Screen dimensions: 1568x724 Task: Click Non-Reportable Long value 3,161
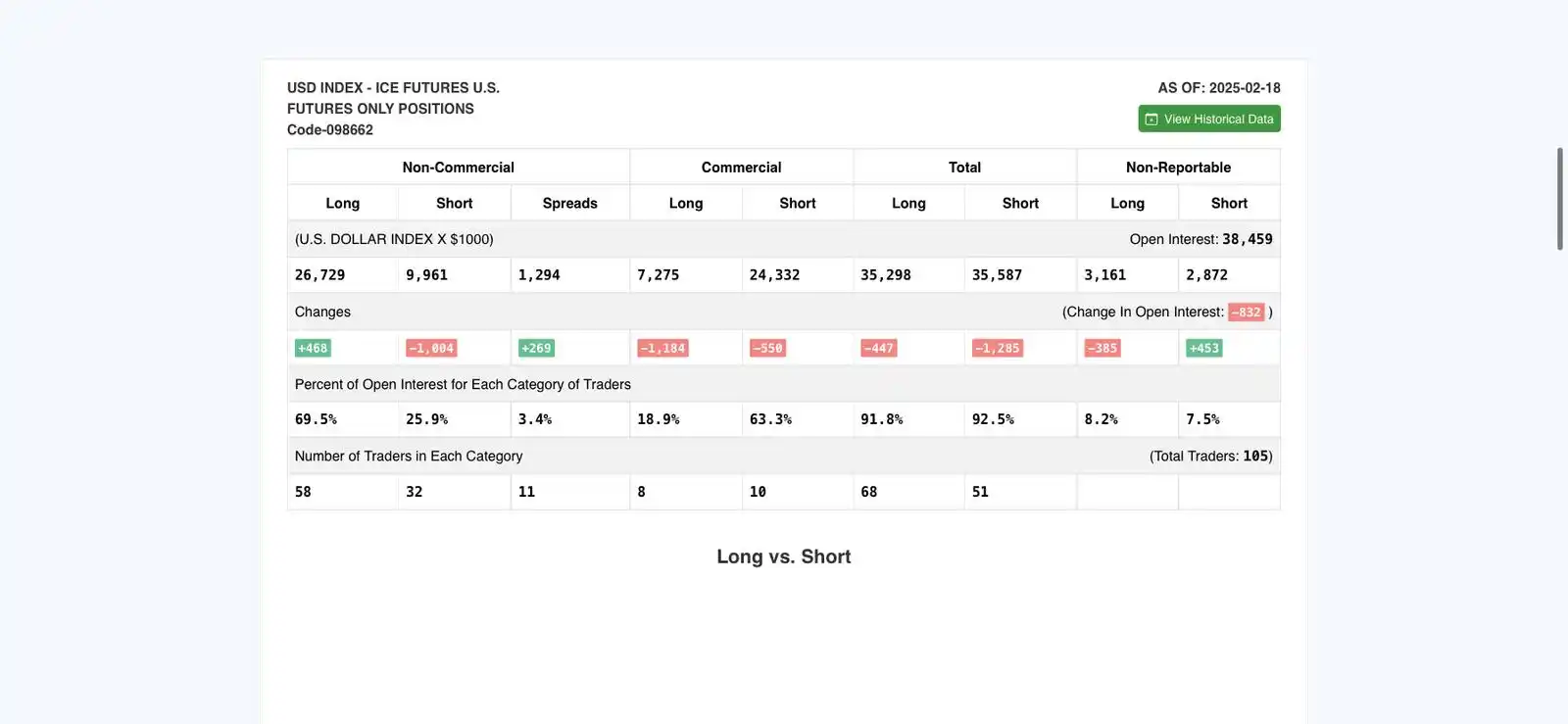pos(1105,275)
